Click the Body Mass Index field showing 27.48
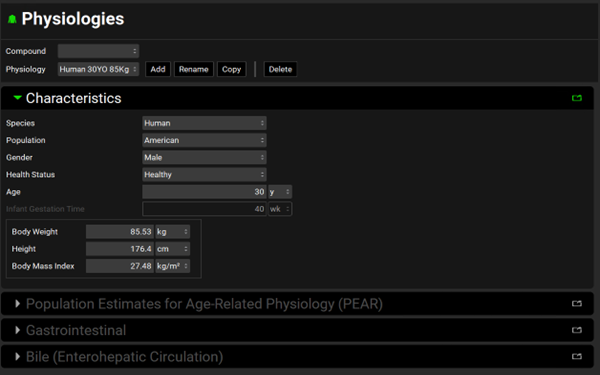The image size is (600, 375). [x=120, y=266]
